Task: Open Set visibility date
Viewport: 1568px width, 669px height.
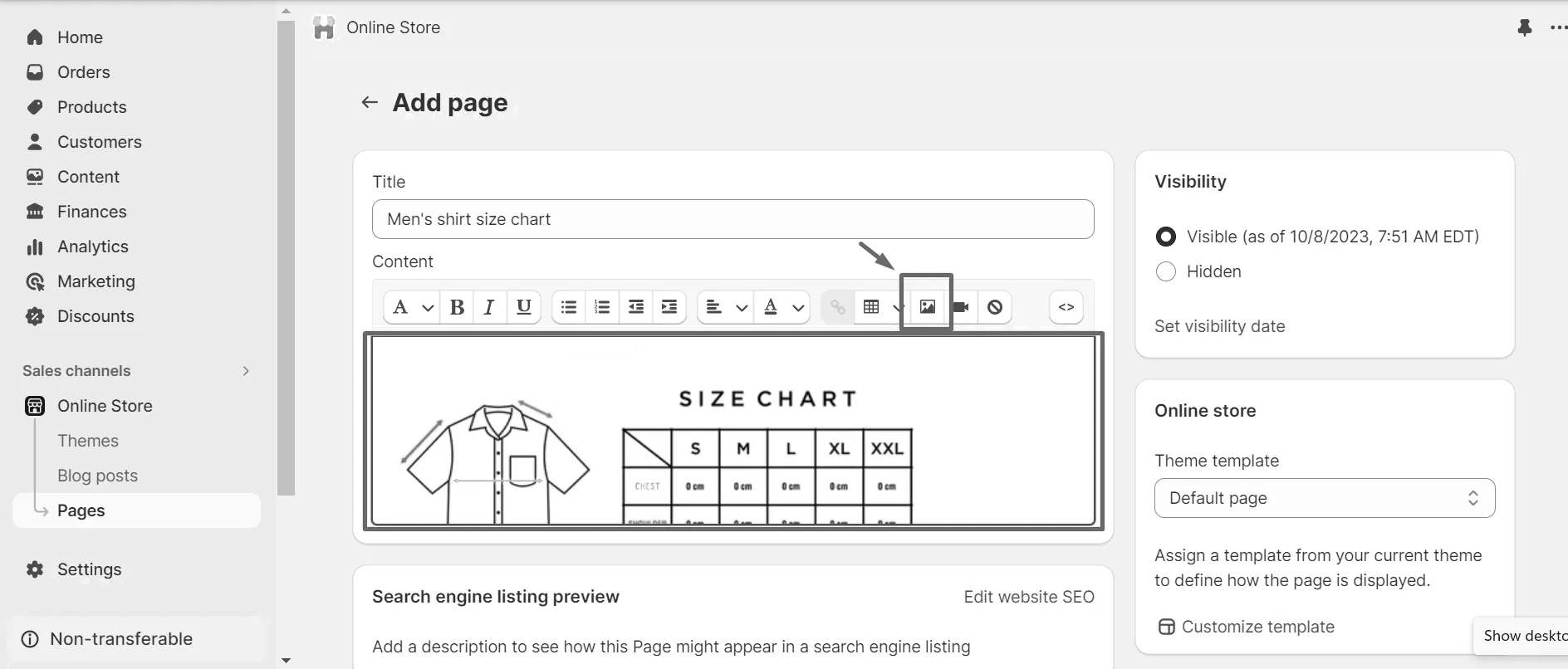Action: point(1219,326)
